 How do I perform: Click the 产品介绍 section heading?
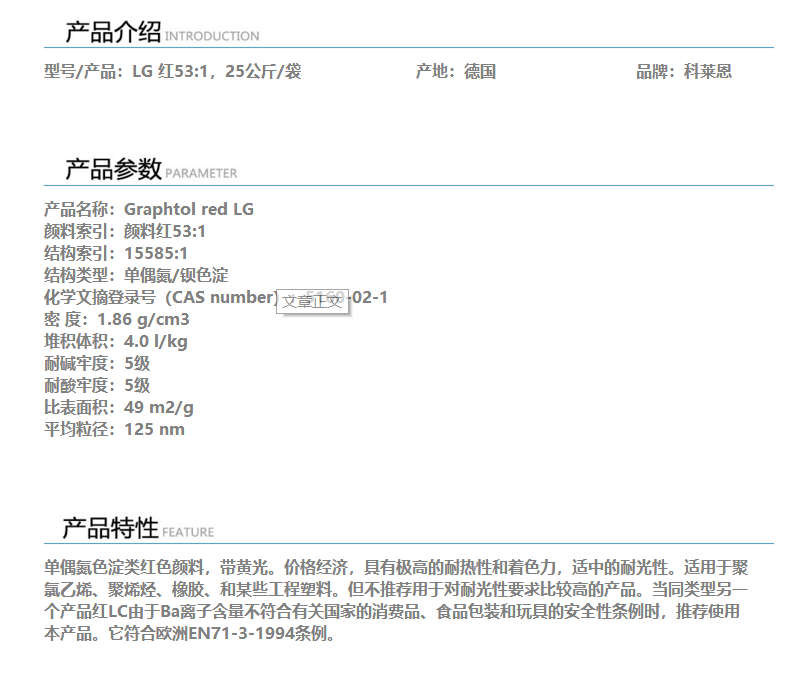pyautogui.click(x=112, y=32)
